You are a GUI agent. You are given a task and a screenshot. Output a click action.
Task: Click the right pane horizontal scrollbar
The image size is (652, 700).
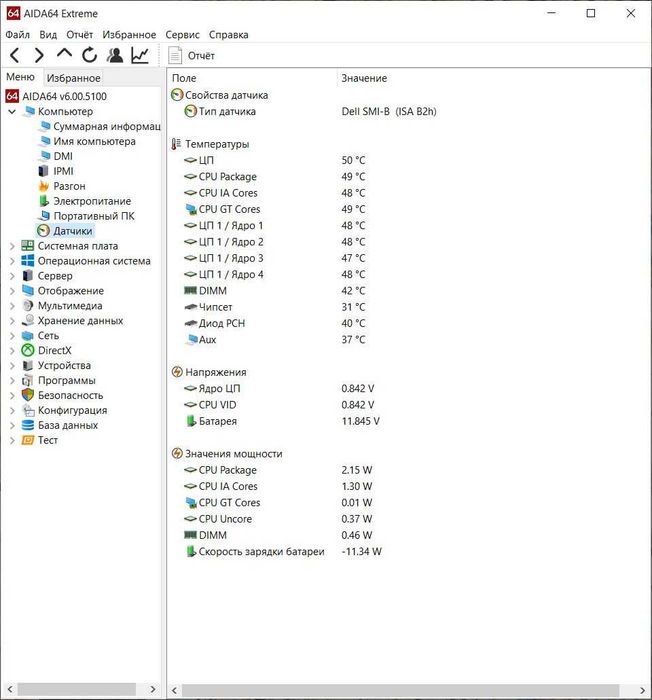[x=408, y=690]
